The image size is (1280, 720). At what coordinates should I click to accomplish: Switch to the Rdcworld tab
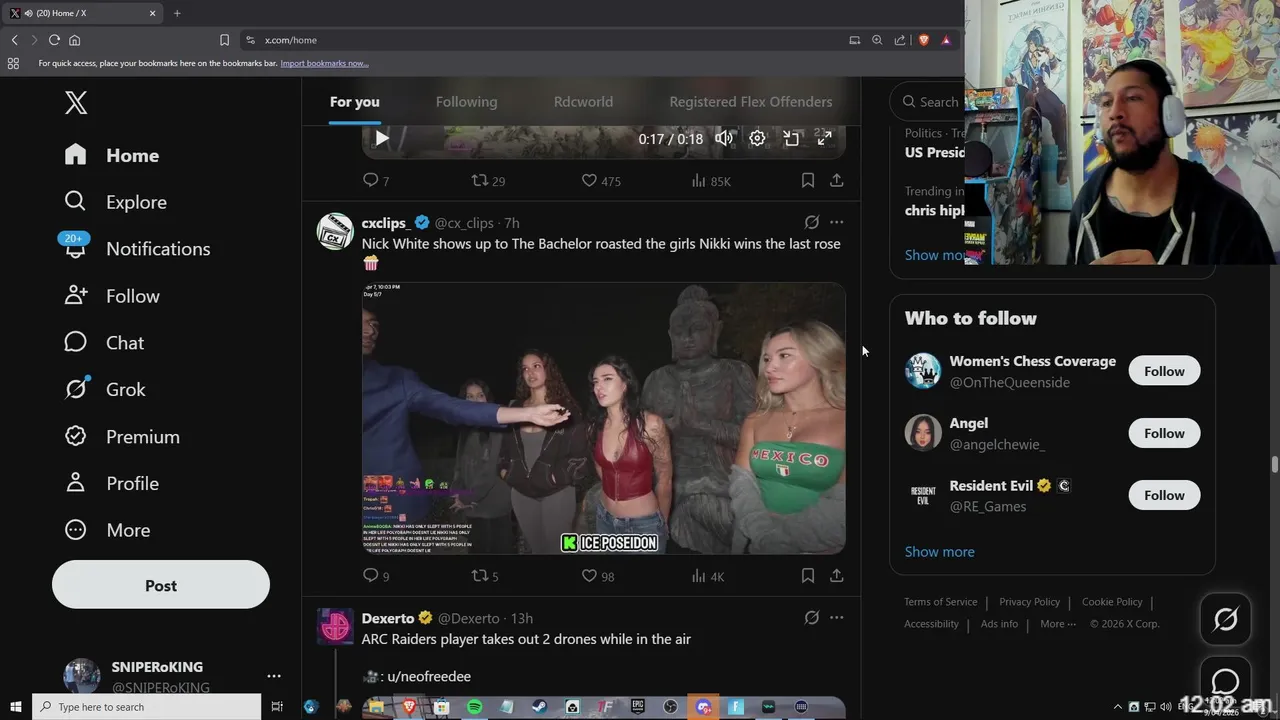click(583, 102)
